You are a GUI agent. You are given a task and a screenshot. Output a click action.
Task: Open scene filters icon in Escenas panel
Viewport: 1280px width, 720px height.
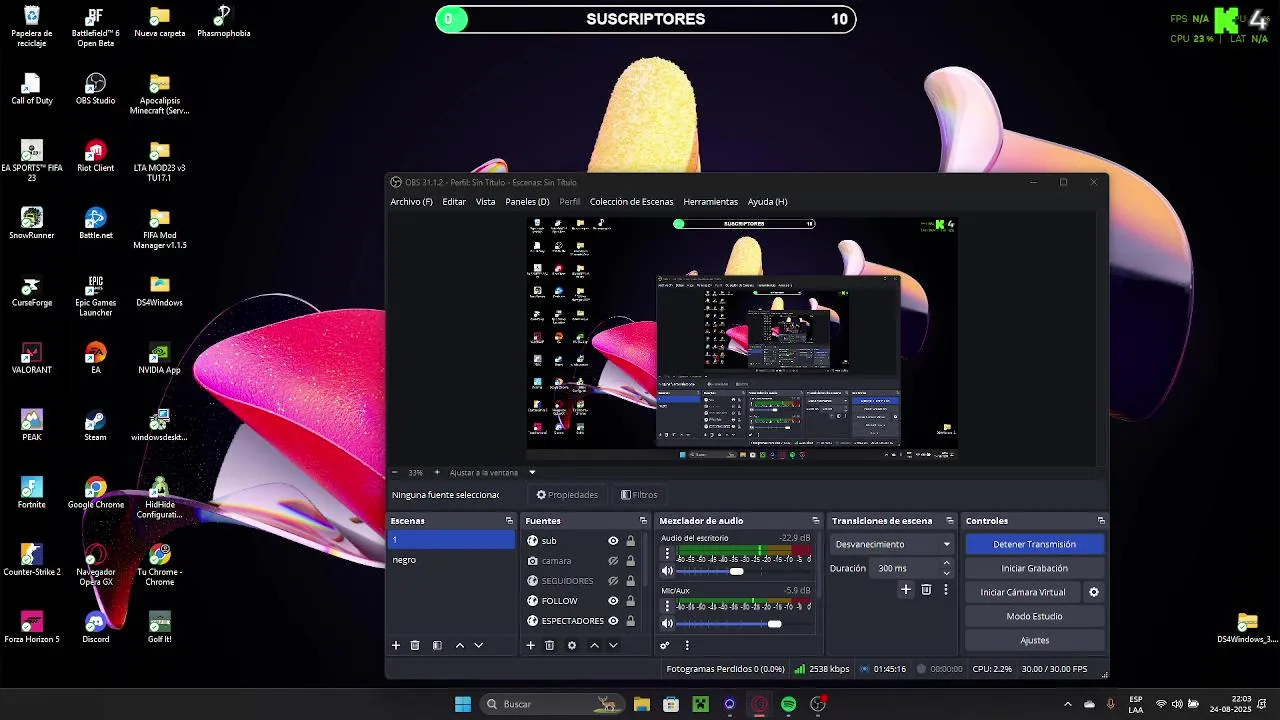coord(437,646)
